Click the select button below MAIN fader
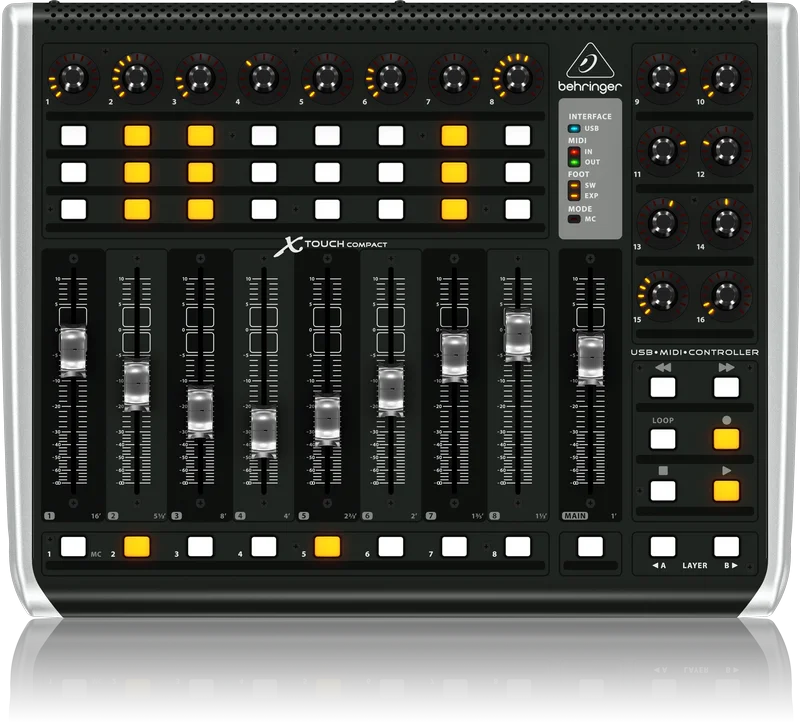 tap(590, 546)
